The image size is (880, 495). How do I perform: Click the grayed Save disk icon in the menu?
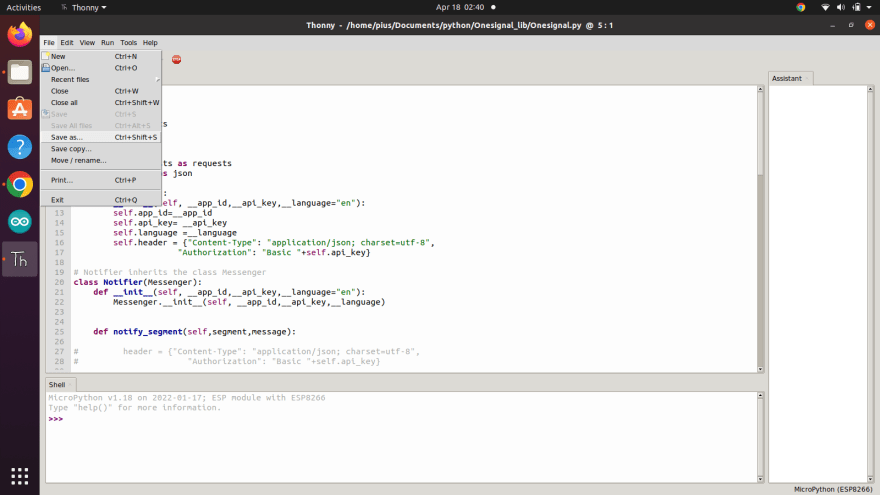click(x=45, y=114)
